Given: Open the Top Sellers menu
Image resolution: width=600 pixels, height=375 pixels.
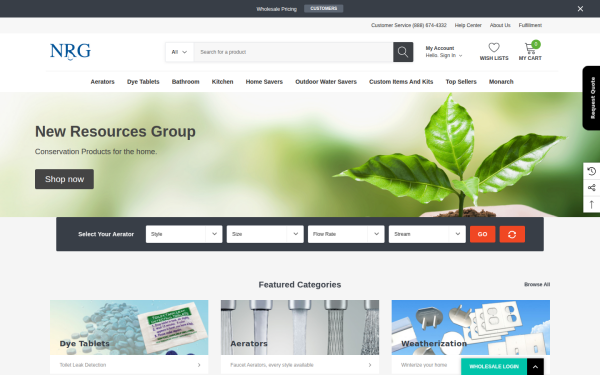Looking at the screenshot, I should click(x=461, y=82).
